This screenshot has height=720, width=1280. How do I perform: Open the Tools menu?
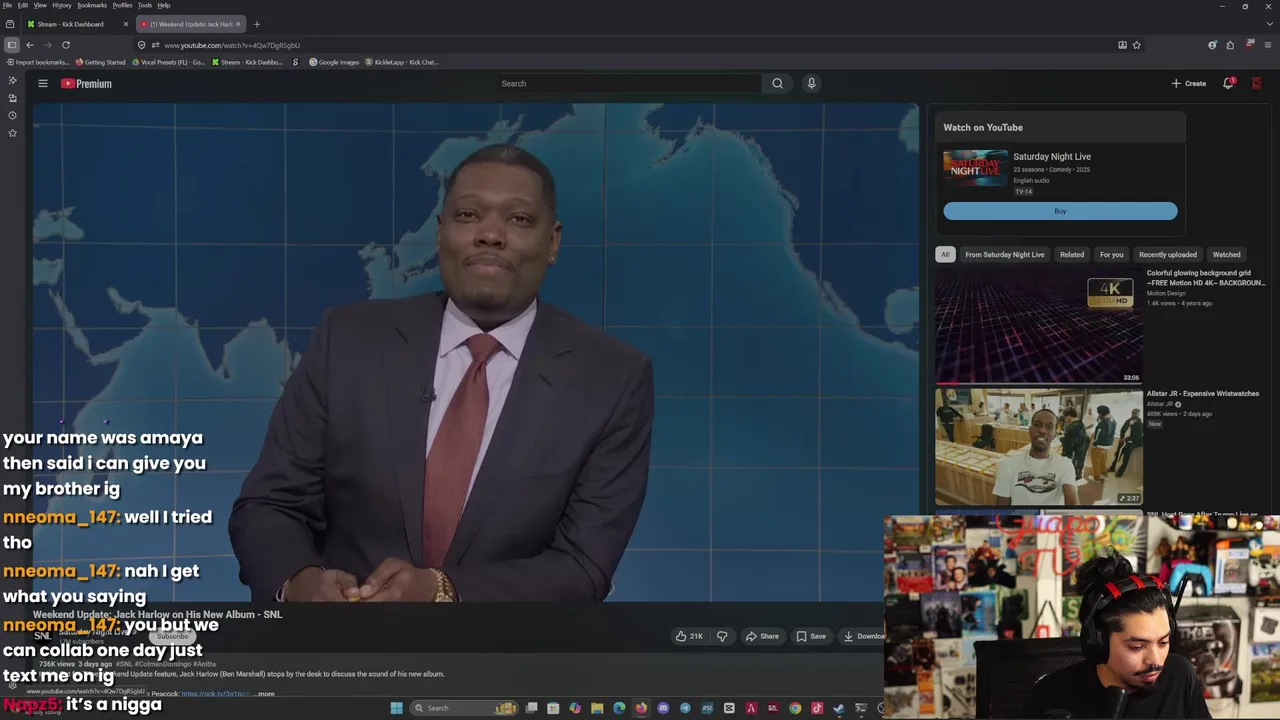[145, 5]
